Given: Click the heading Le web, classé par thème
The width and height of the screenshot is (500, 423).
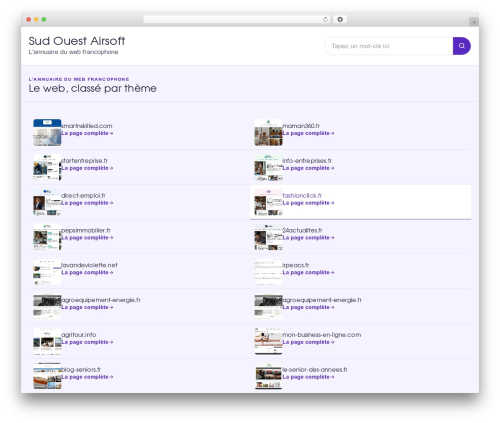Looking at the screenshot, I should point(92,88).
